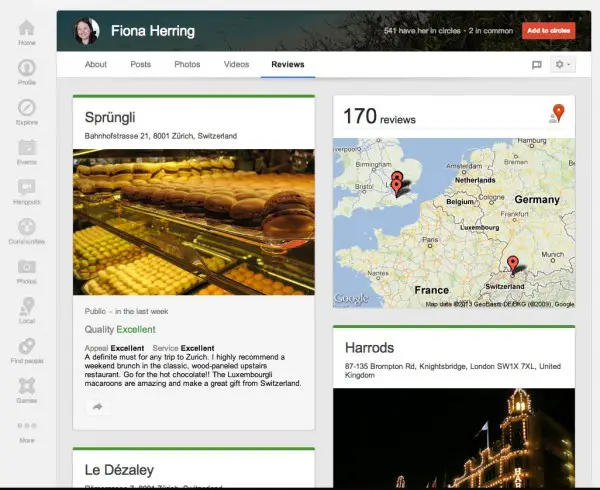Click the Sprüngli macaroons photo

tap(194, 222)
